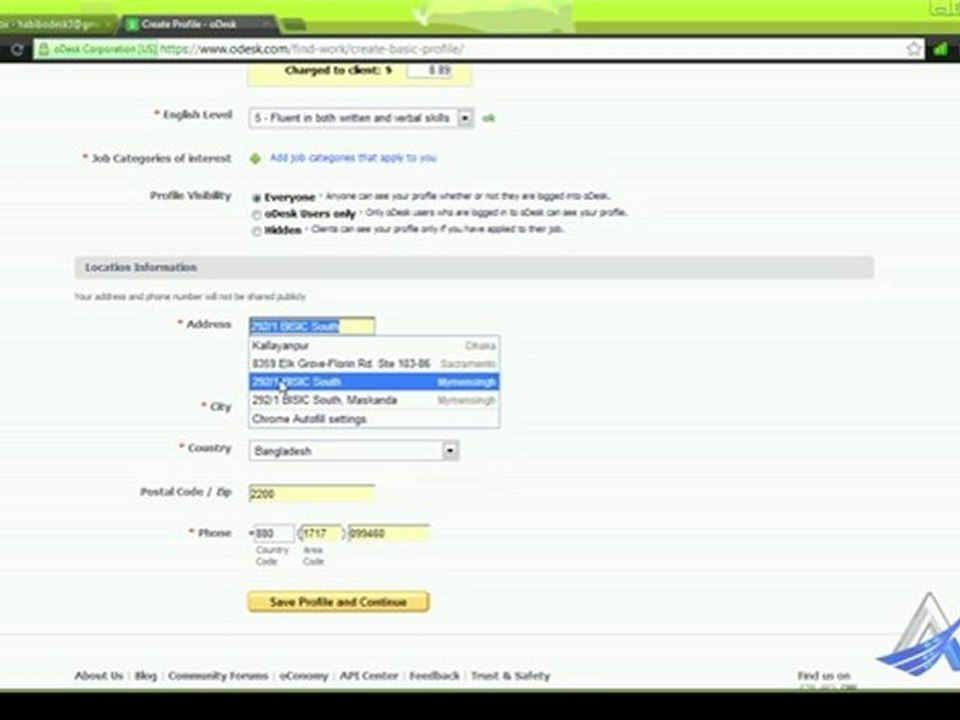The image size is (960, 720).
Task: Bookmark this page with the star icon
Action: (913, 49)
